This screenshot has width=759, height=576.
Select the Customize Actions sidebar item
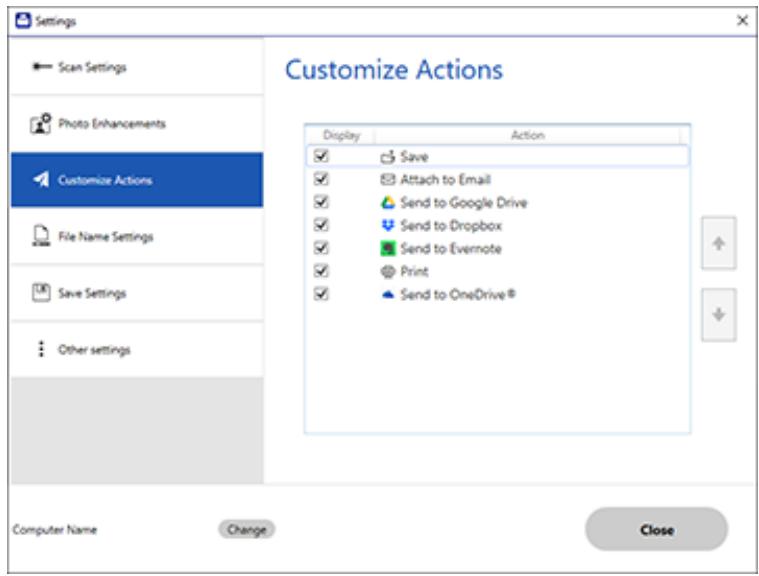(x=137, y=180)
